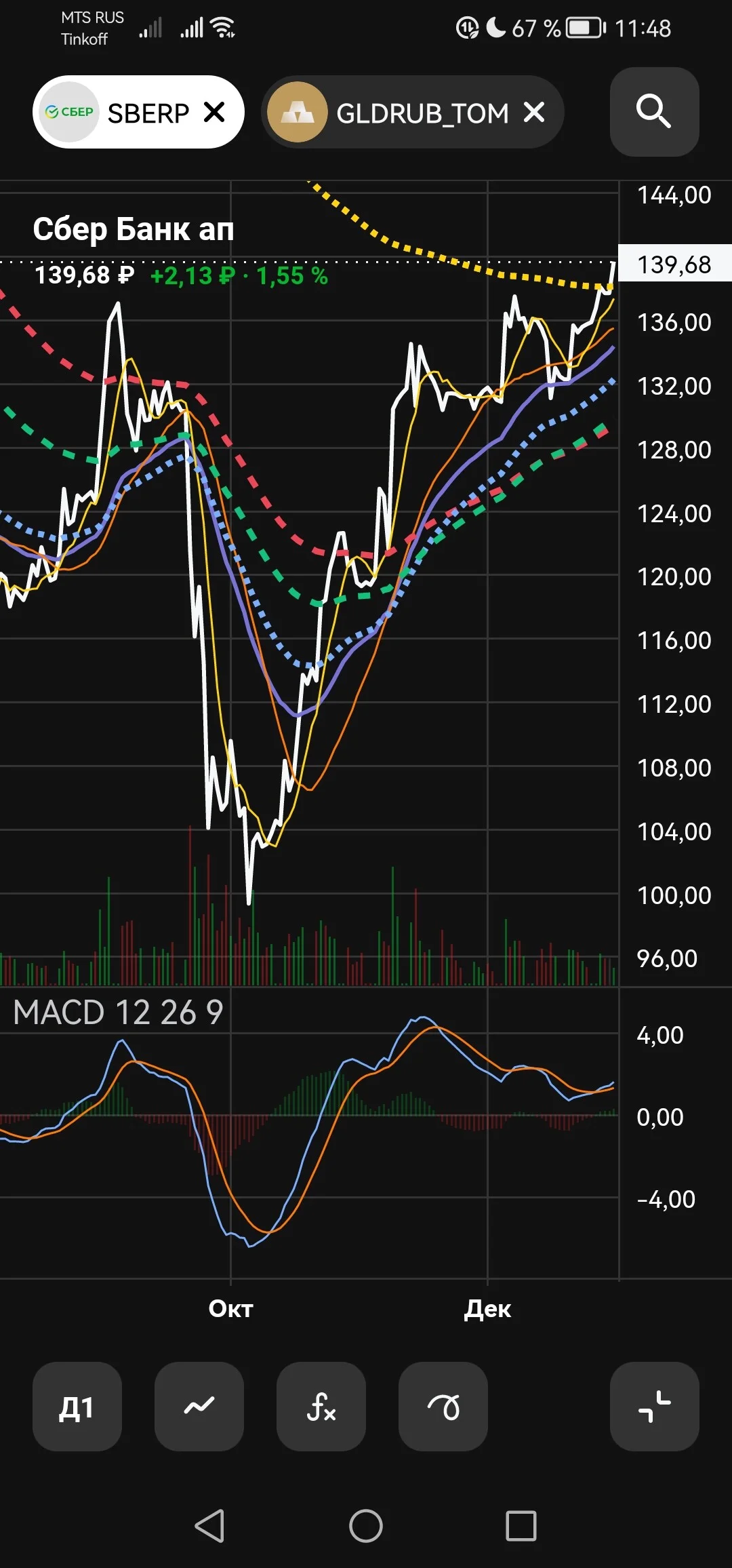
Task: Open MACD 12 26 9 indicator settings
Action: click(x=118, y=1012)
